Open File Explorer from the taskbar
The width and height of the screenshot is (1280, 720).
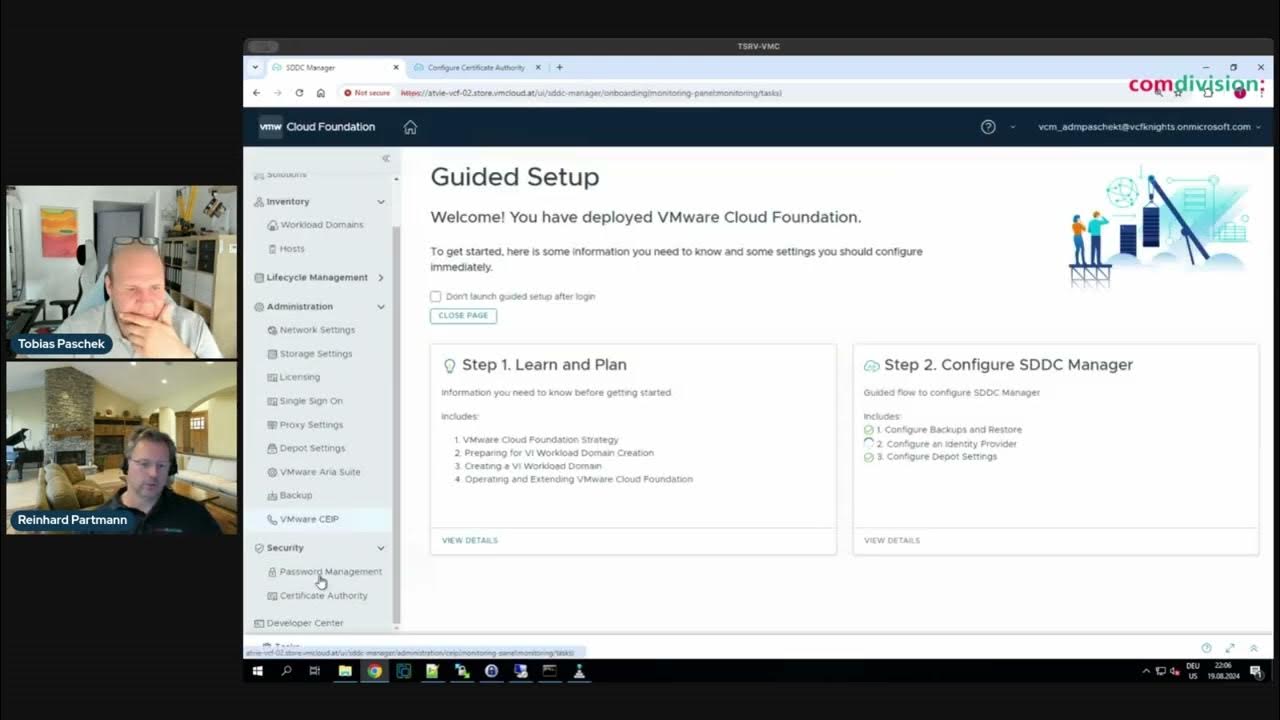(x=345, y=671)
